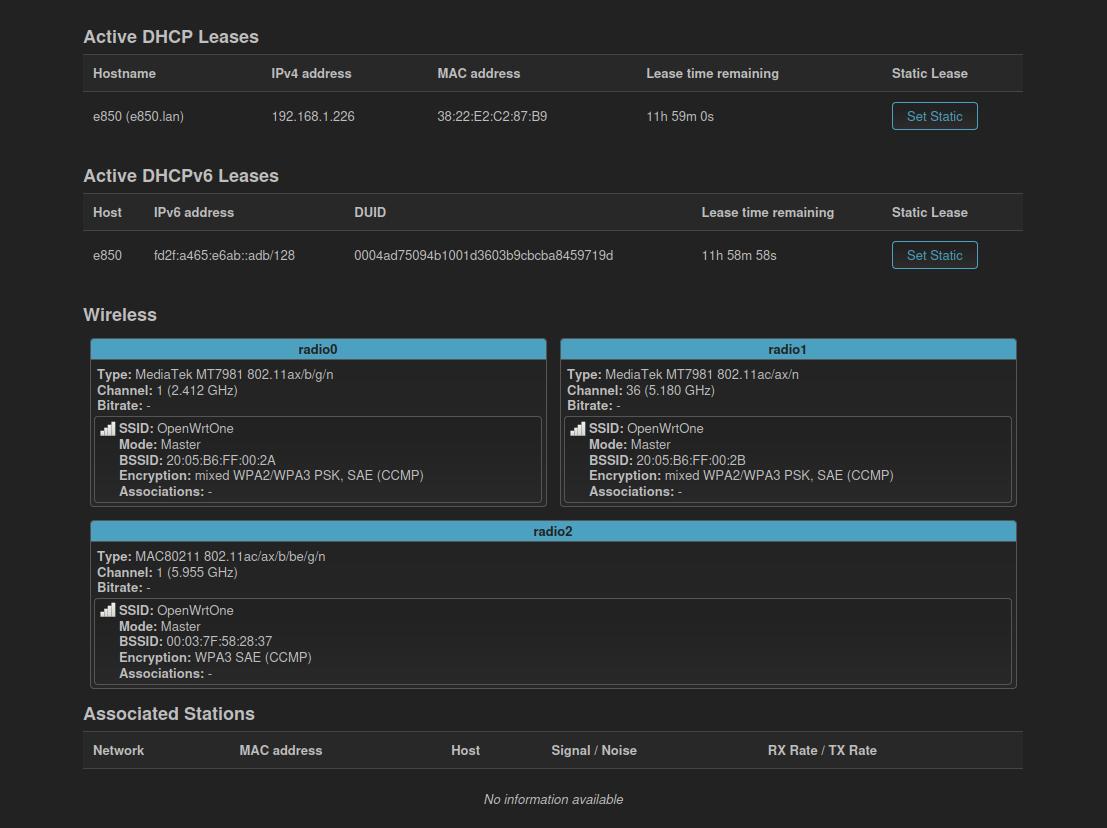Click the Active DHCPv6 Leases heading
Image resolution: width=1107 pixels, height=828 pixels.
181,176
